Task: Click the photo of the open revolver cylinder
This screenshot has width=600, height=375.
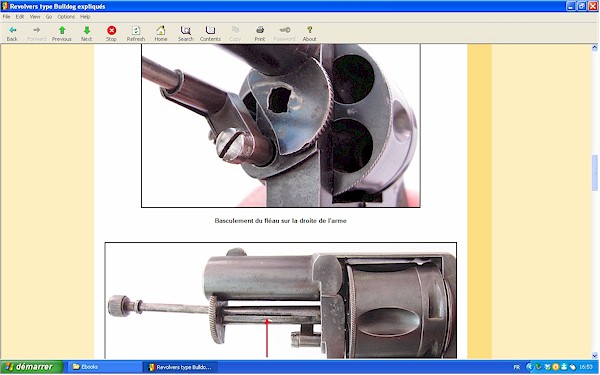Action: pos(281,126)
